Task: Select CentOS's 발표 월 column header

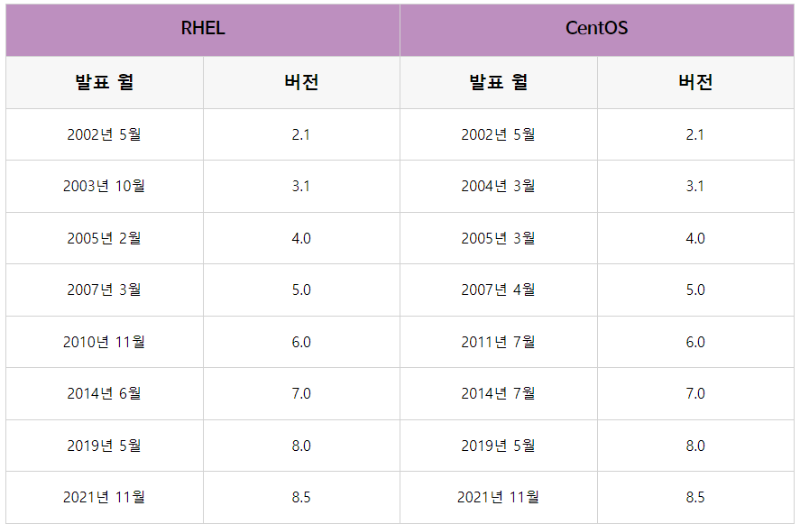Action: [x=498, y=82]
